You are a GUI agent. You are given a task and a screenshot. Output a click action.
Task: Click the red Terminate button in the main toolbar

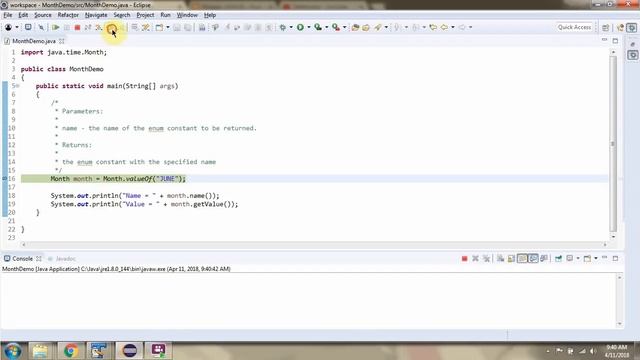pos(77,27)
